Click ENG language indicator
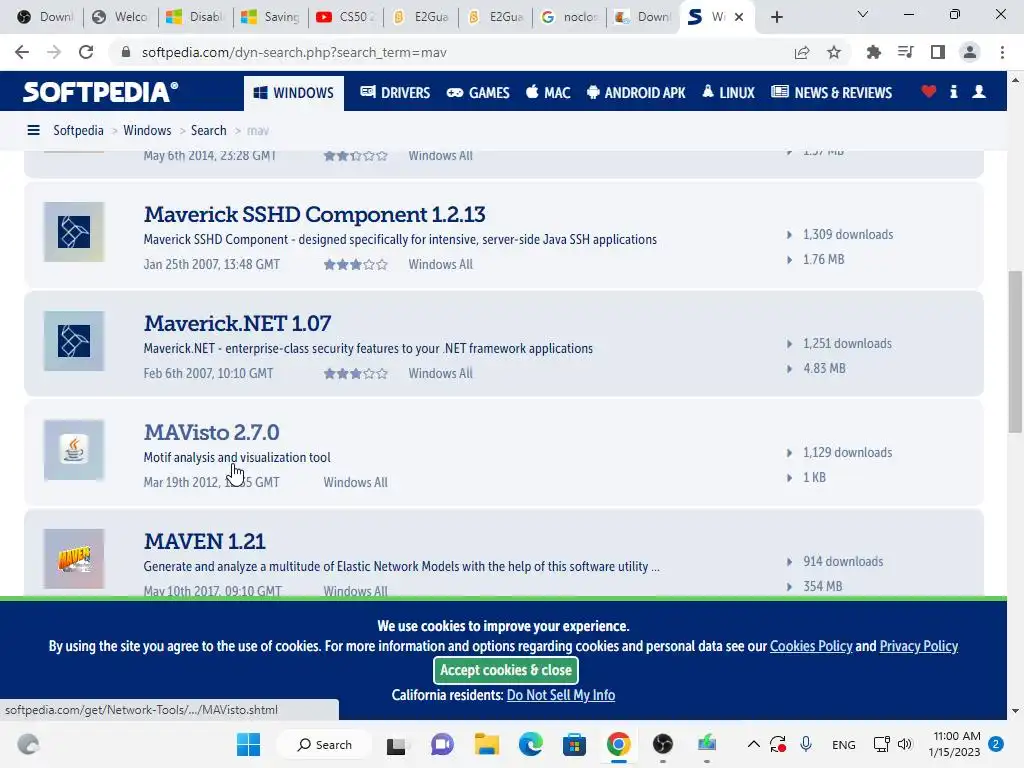The image size is (1024, 768). click(844, 744)
